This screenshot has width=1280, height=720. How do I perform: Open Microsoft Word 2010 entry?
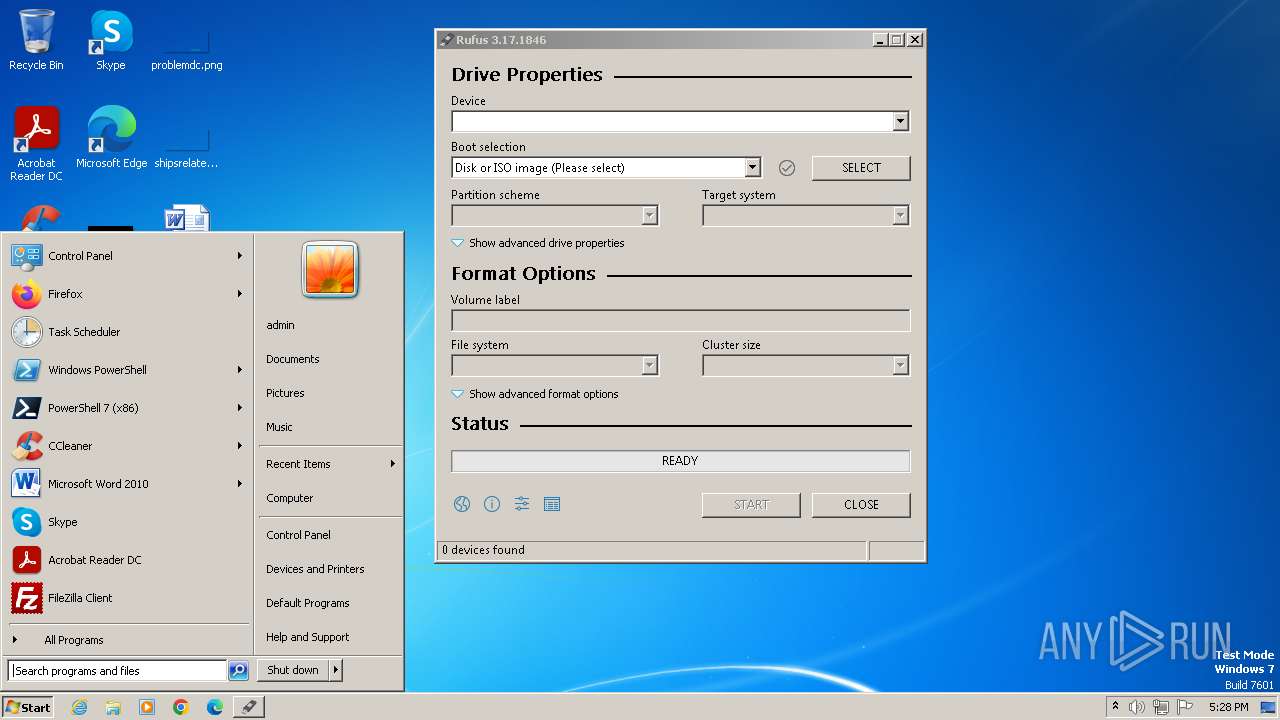pos(128,484)
